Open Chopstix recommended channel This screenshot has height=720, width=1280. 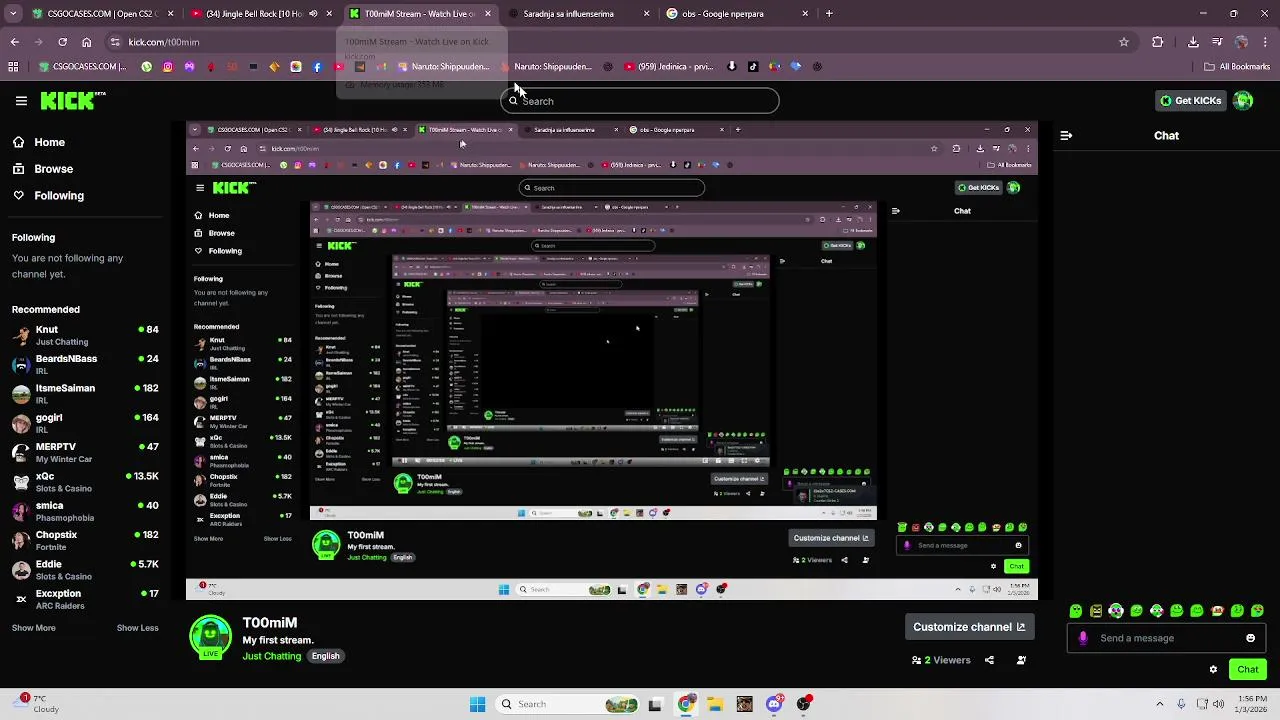[85, 540]
